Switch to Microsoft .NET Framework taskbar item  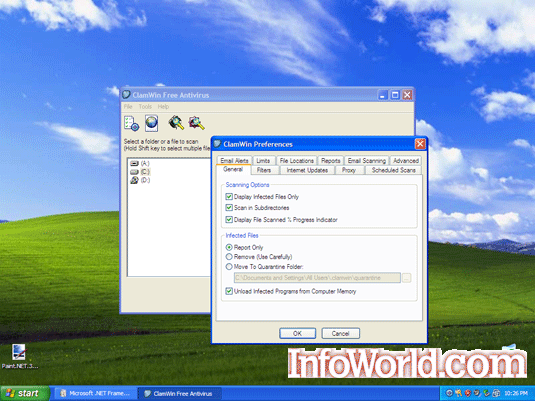95,393
